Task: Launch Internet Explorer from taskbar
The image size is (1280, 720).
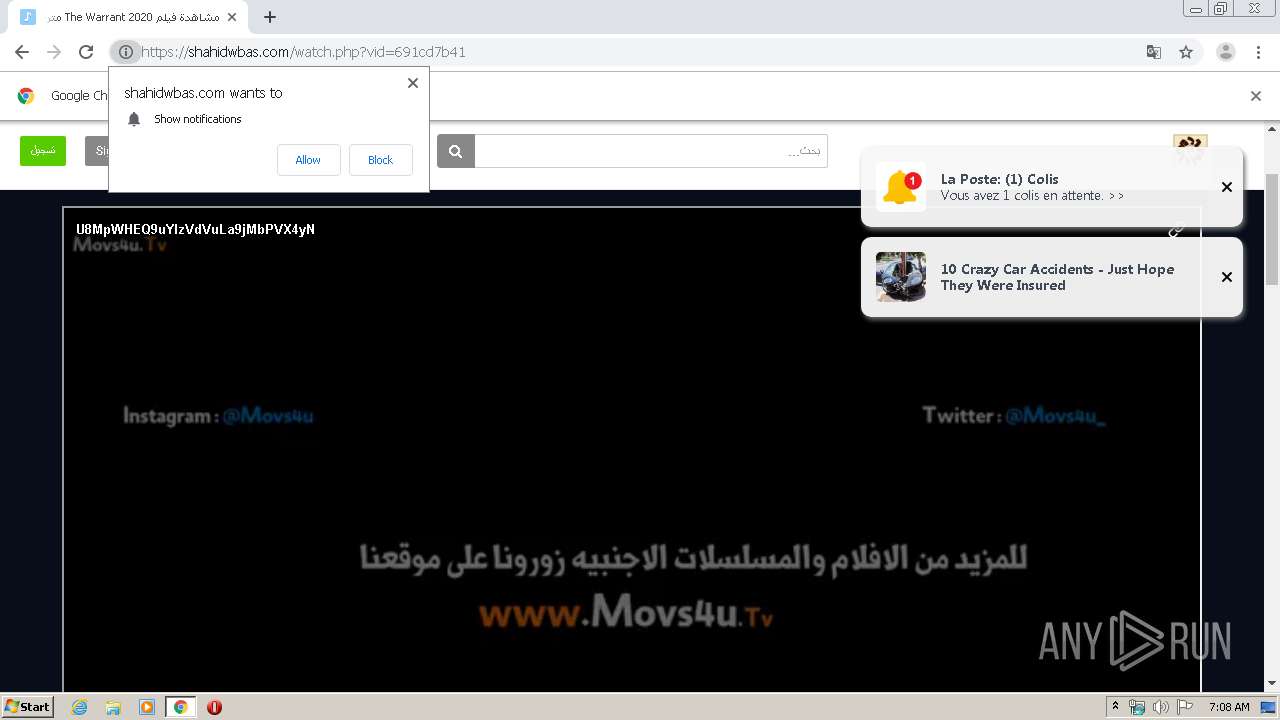Action: pos(79,707)
